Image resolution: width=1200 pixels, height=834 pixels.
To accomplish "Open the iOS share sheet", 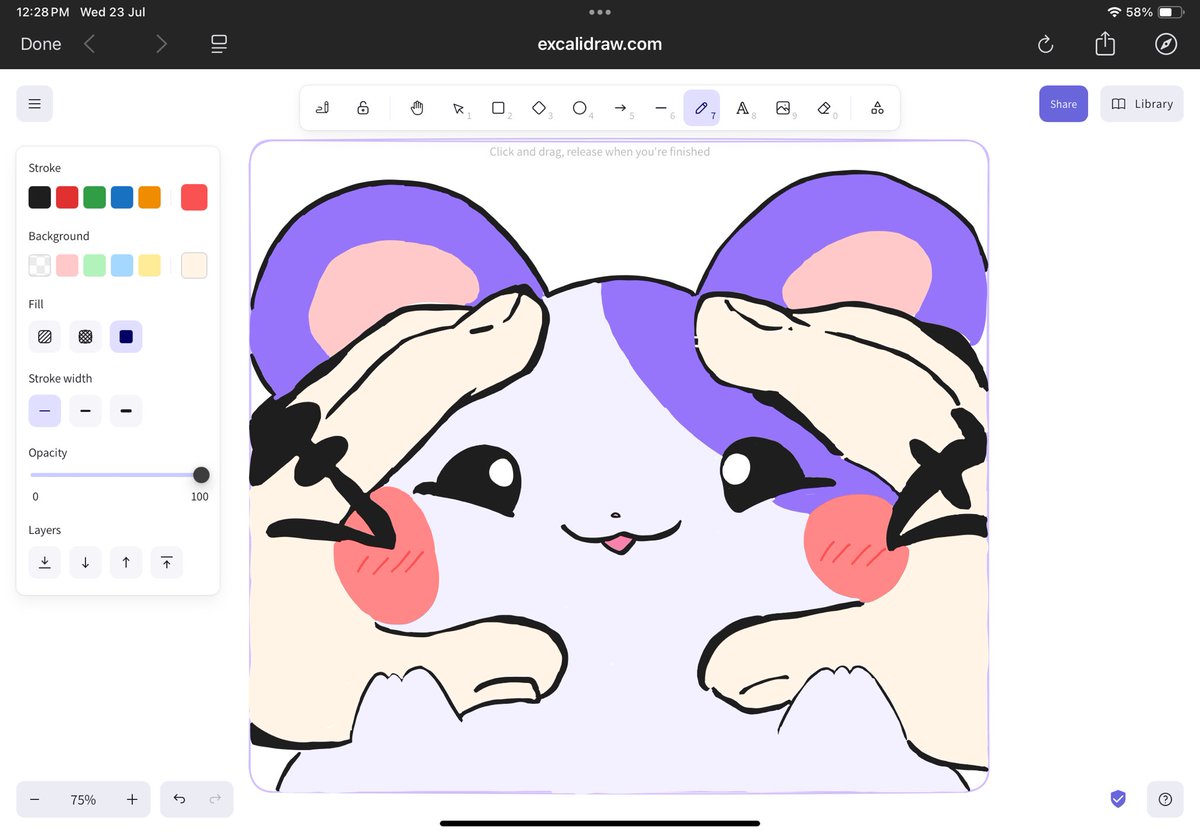I will (1105, 43).
